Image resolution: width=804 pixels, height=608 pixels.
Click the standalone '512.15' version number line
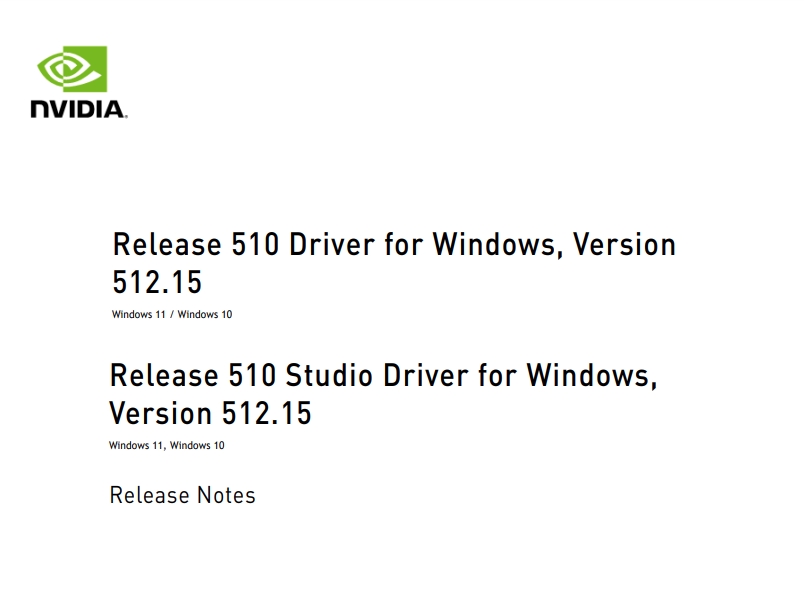tap(157, 282)
